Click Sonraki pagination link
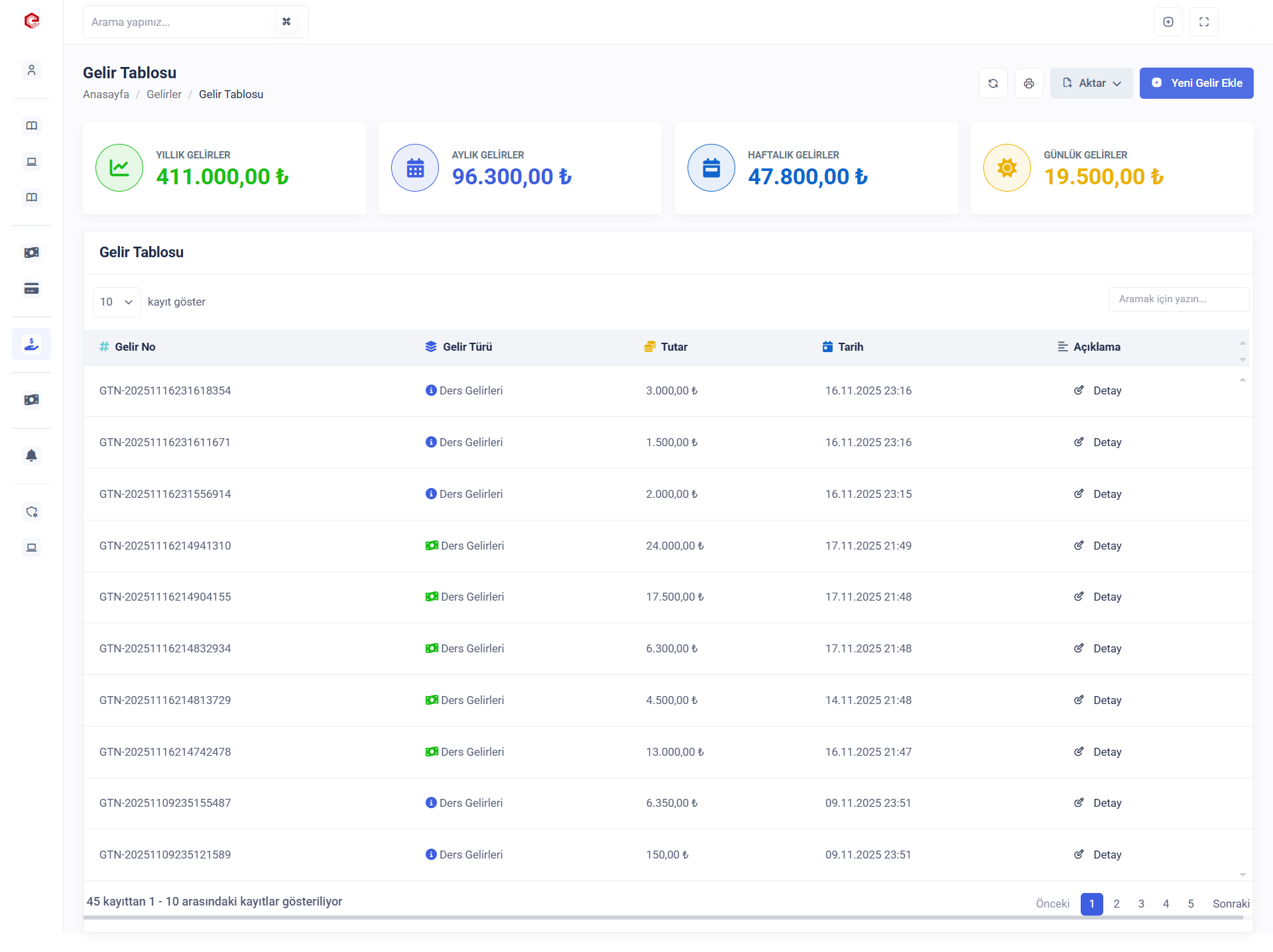 pos(1231,904)
